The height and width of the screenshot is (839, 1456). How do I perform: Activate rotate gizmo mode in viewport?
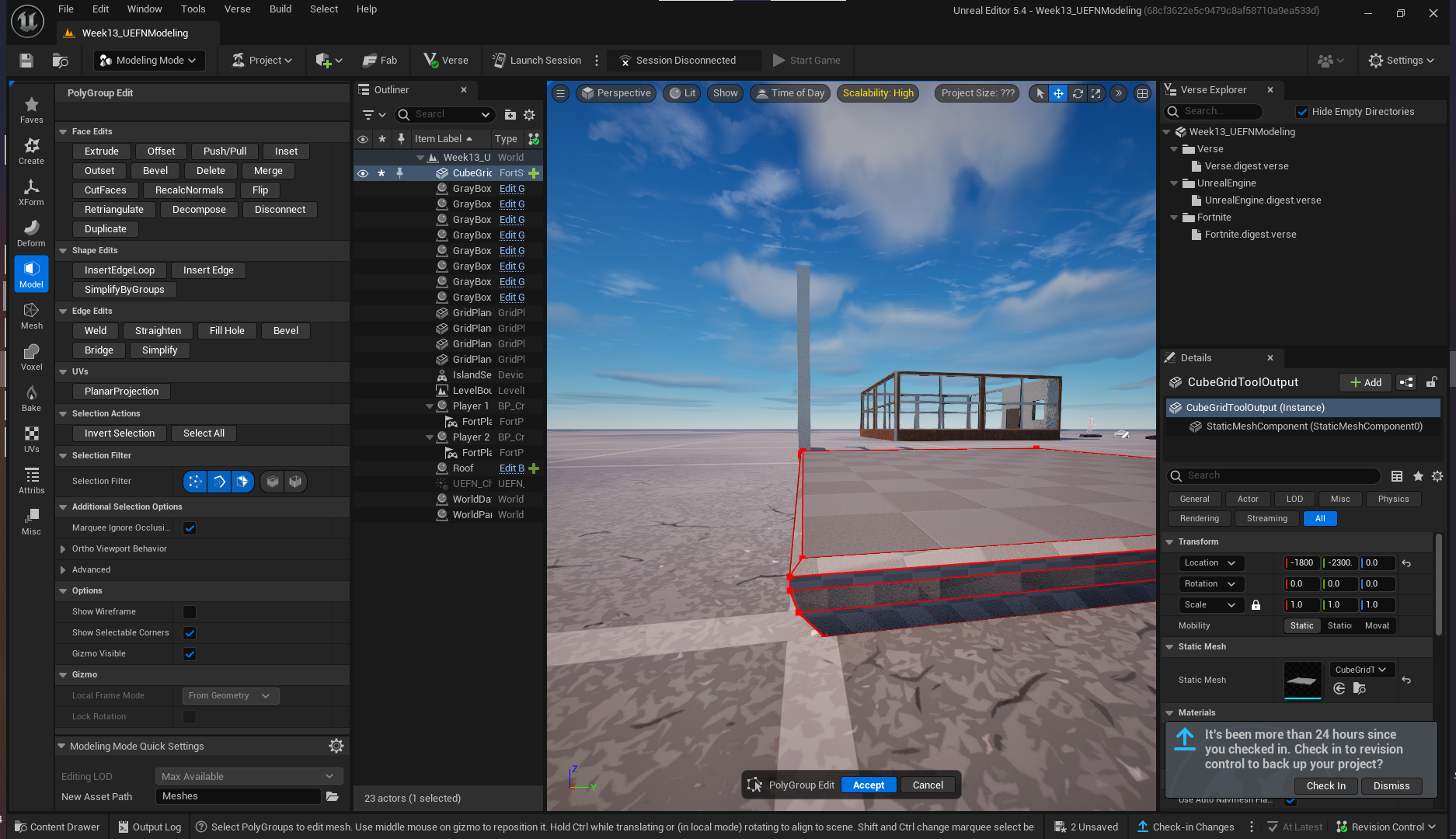[x=1078, y=93]
